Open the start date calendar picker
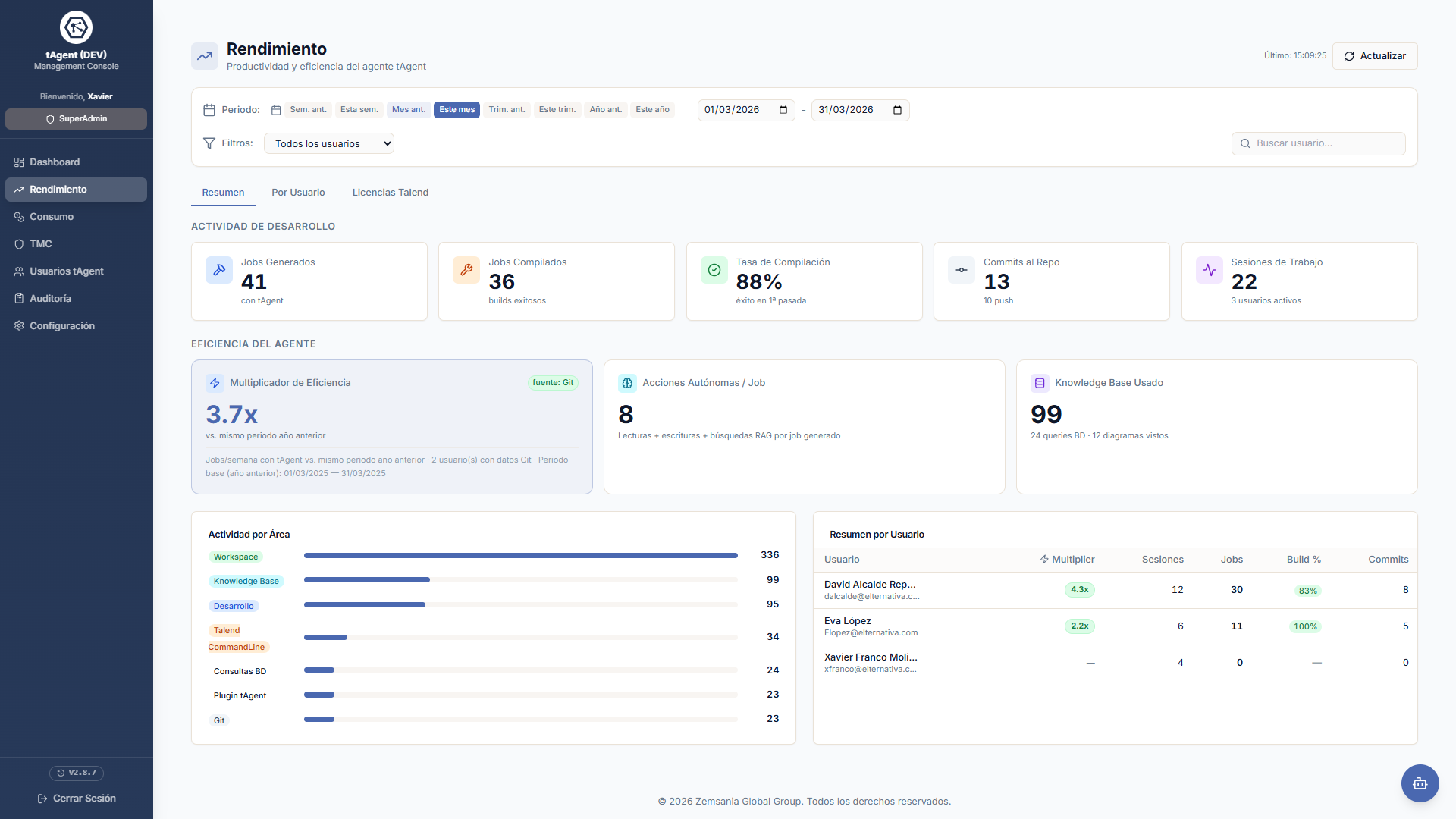This screenshot has height=819, width=1456. coord(783,110)
